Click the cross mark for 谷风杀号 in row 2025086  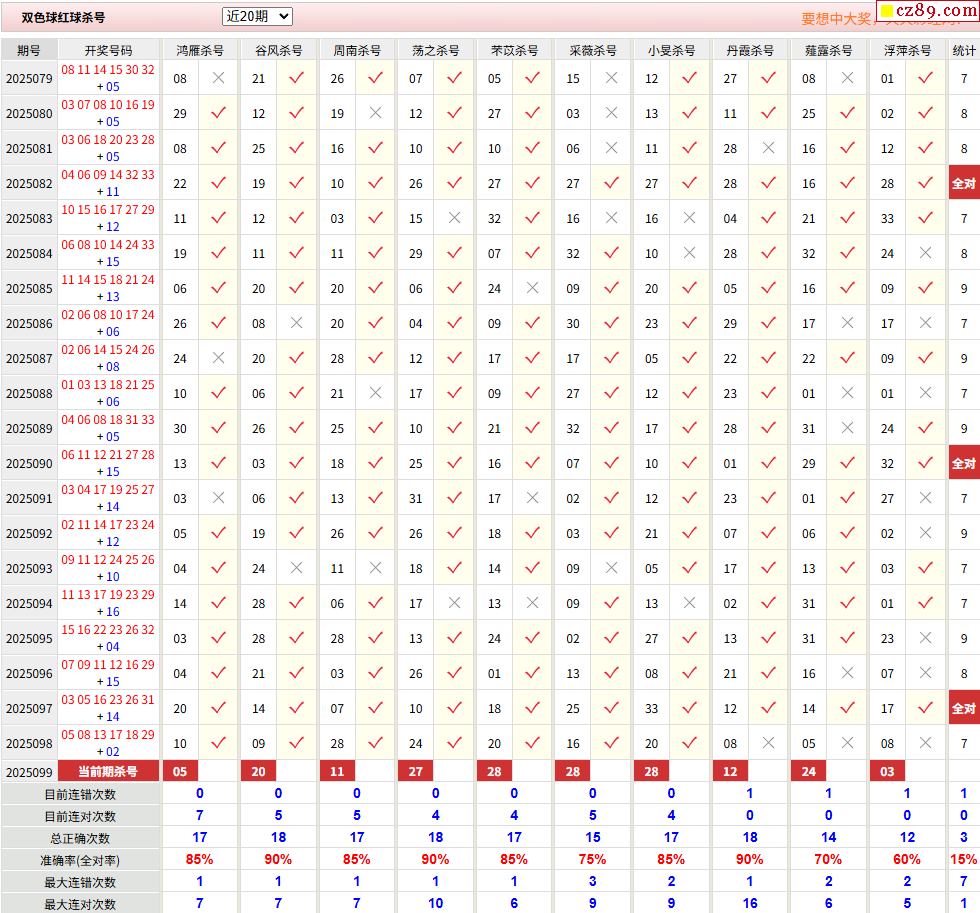[297, 323]
